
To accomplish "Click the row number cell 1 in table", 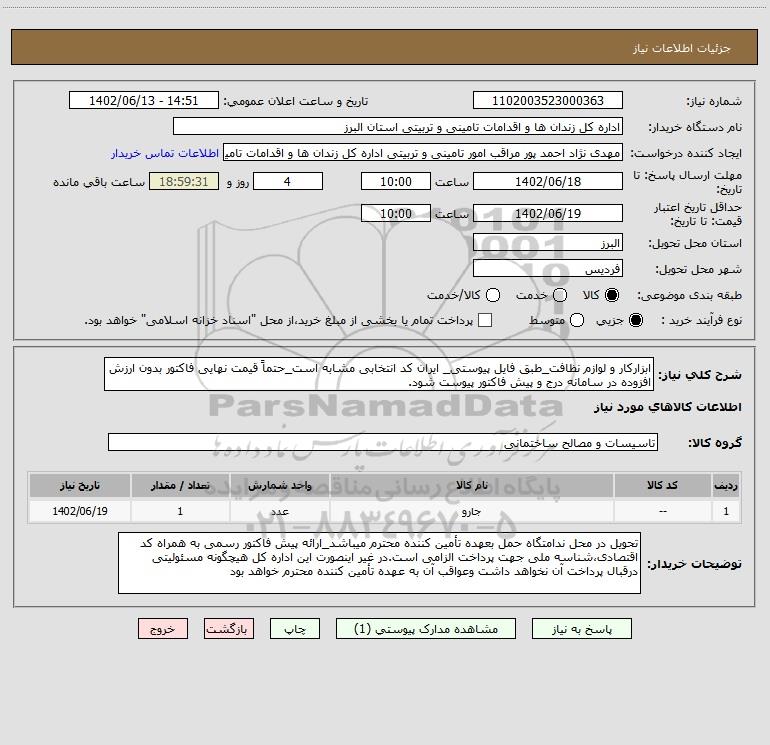I will (726, 511).
